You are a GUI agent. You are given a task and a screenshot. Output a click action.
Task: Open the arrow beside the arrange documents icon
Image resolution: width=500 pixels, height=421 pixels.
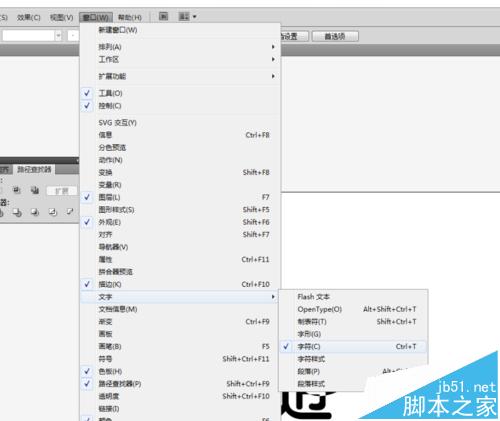coord(194,17)
